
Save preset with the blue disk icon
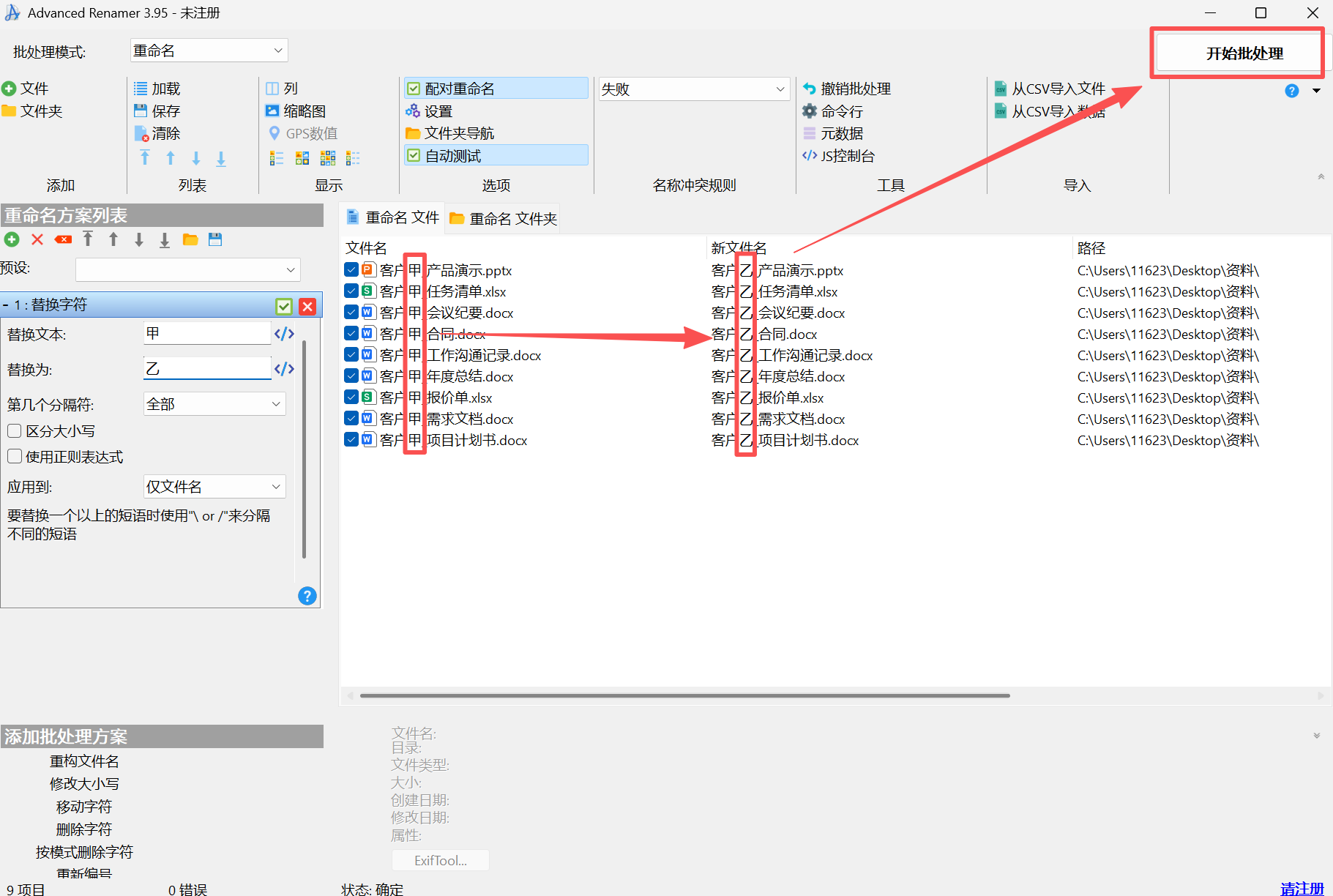point(215,239)
